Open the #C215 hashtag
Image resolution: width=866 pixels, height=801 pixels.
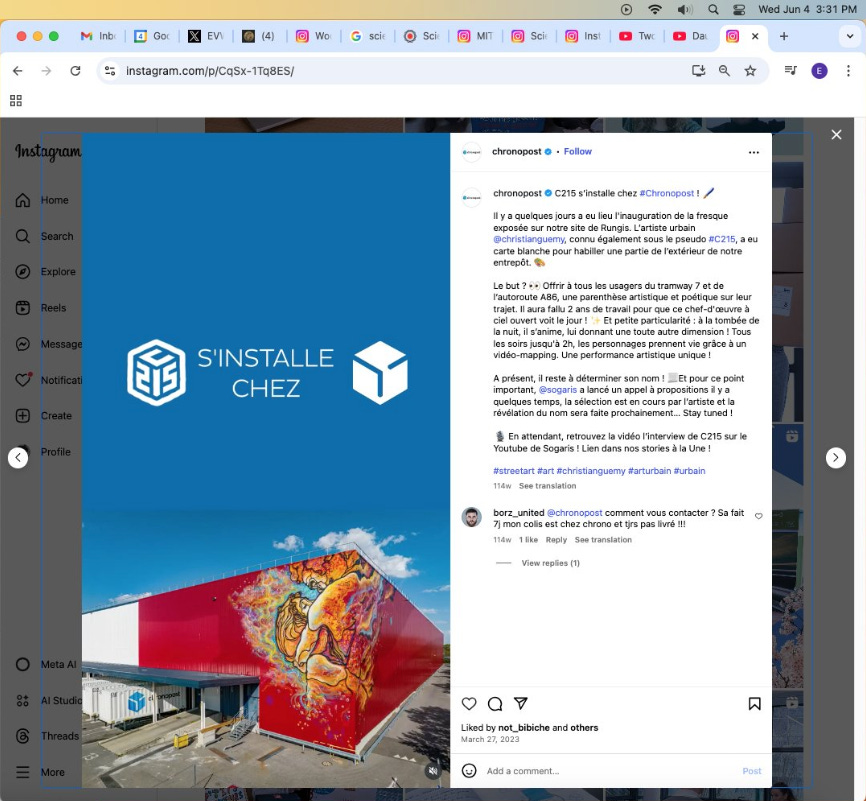(722, 239)
